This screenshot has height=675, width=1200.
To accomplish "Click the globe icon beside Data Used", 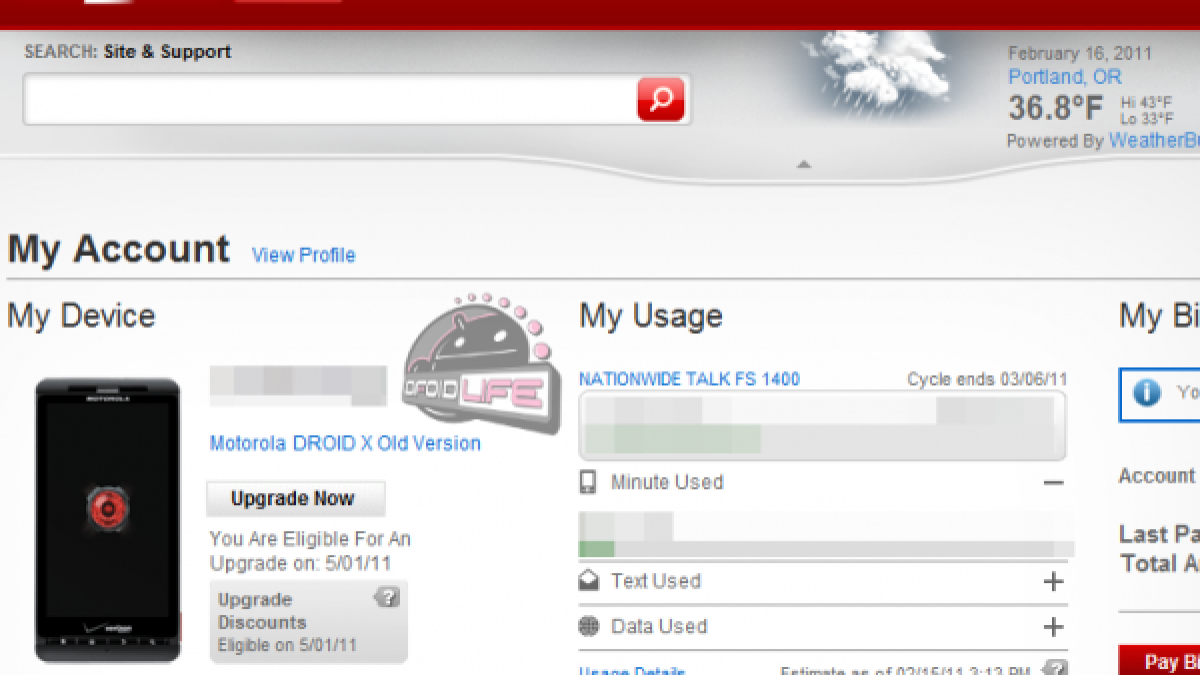I will [589, 627].
